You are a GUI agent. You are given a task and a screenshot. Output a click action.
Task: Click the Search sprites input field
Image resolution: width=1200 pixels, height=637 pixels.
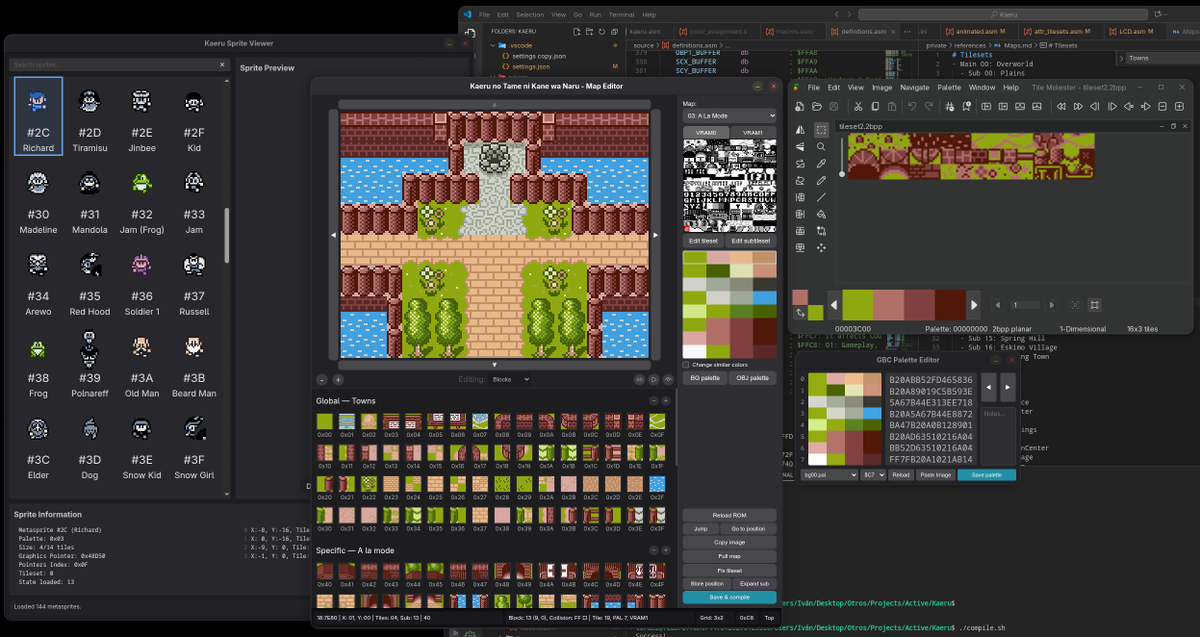tap(120, 64)
